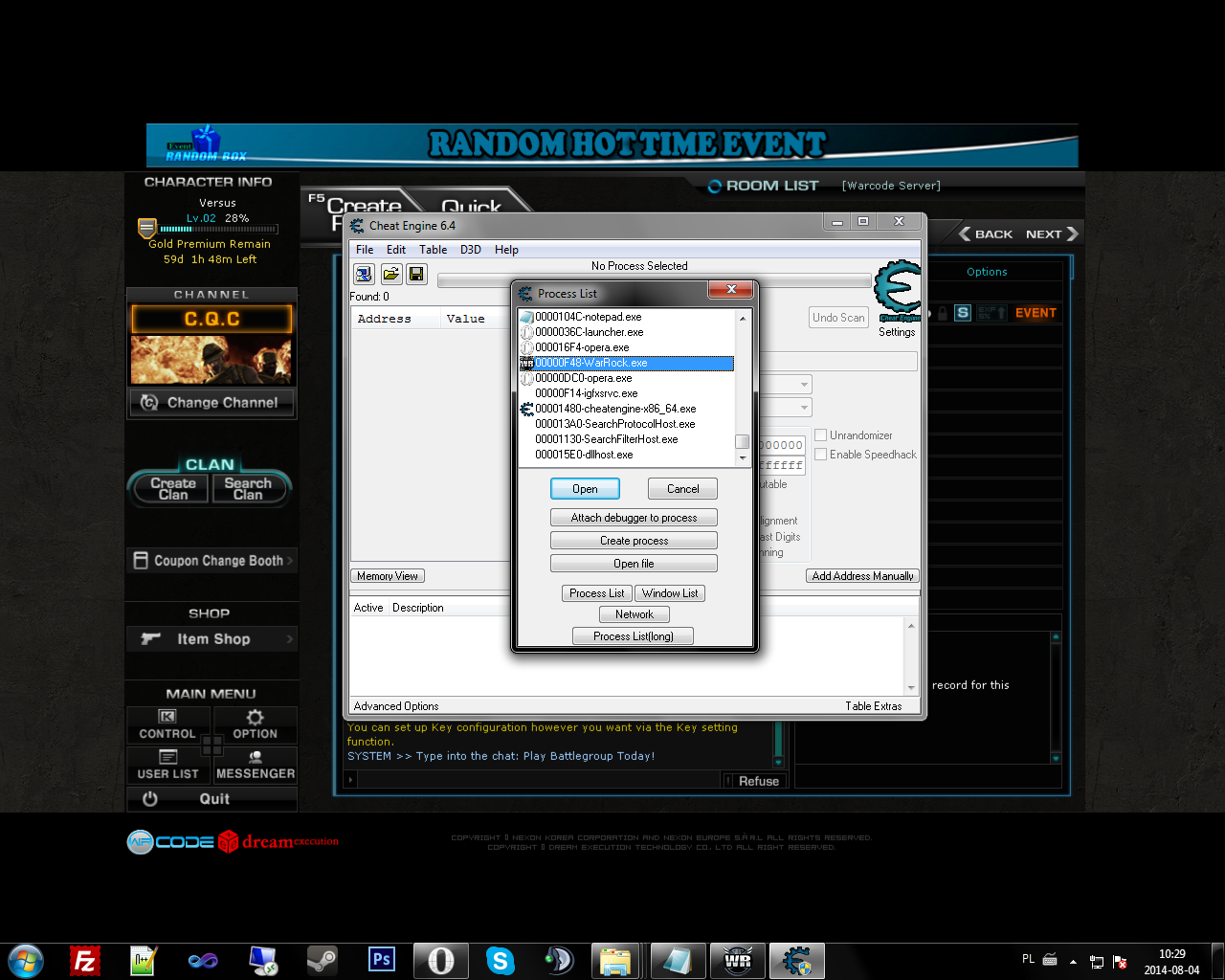Click the Create process button
Image resolution: width=1225 pixels, height=980 pixels.
pyautogui.click(x=634, y=541)
